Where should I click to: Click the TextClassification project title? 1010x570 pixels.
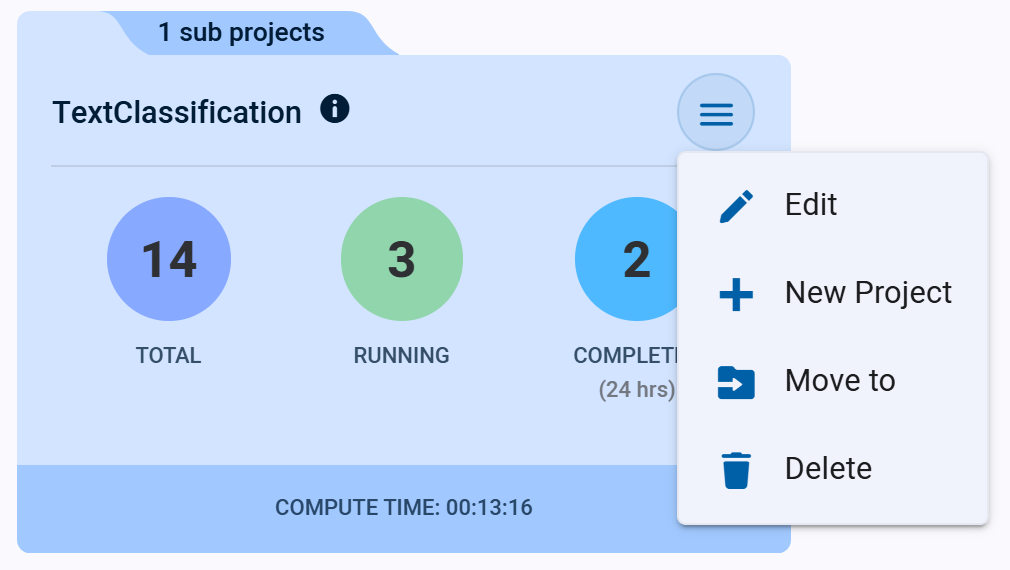click(177, 113)
